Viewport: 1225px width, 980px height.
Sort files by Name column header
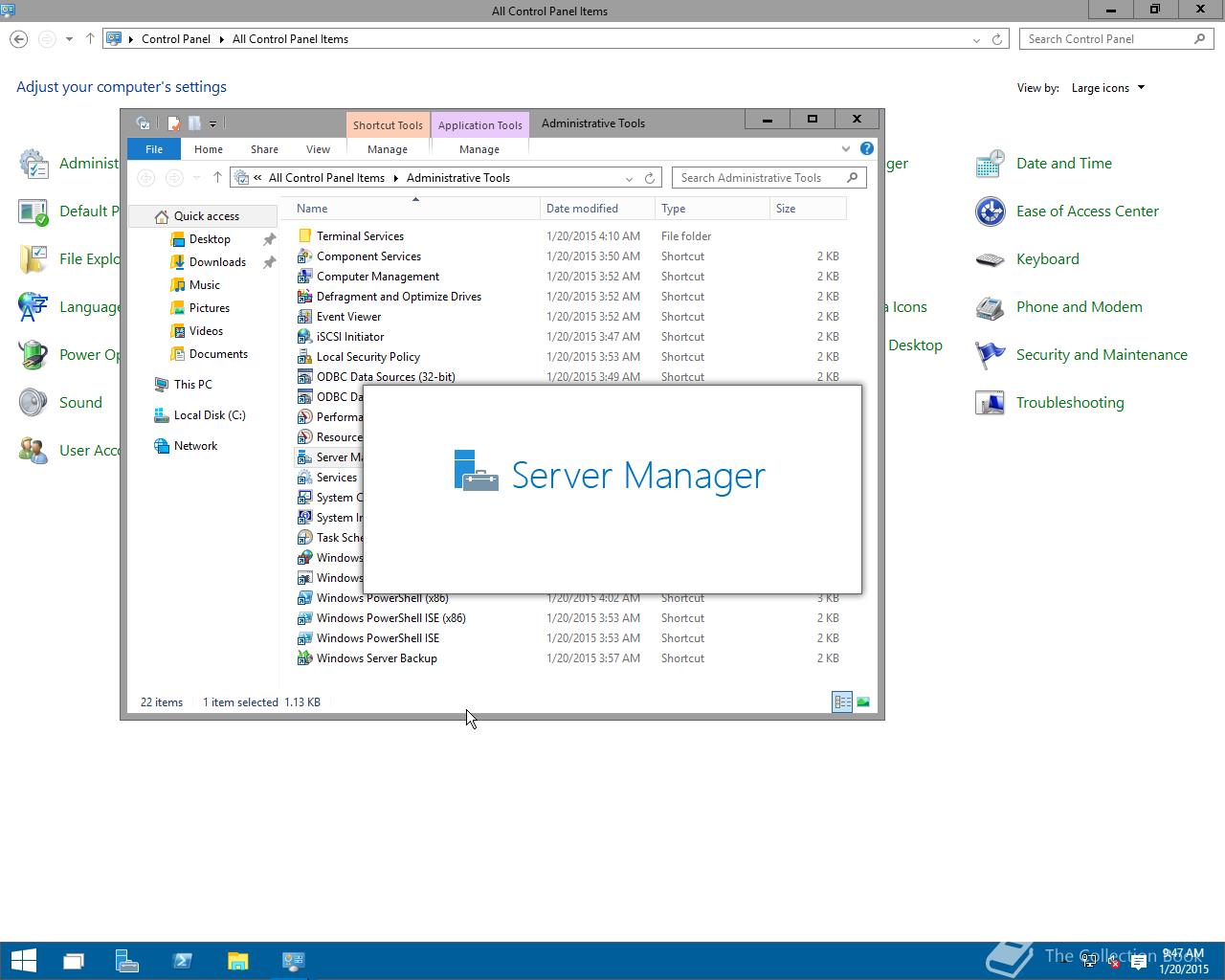coord(414,209)
